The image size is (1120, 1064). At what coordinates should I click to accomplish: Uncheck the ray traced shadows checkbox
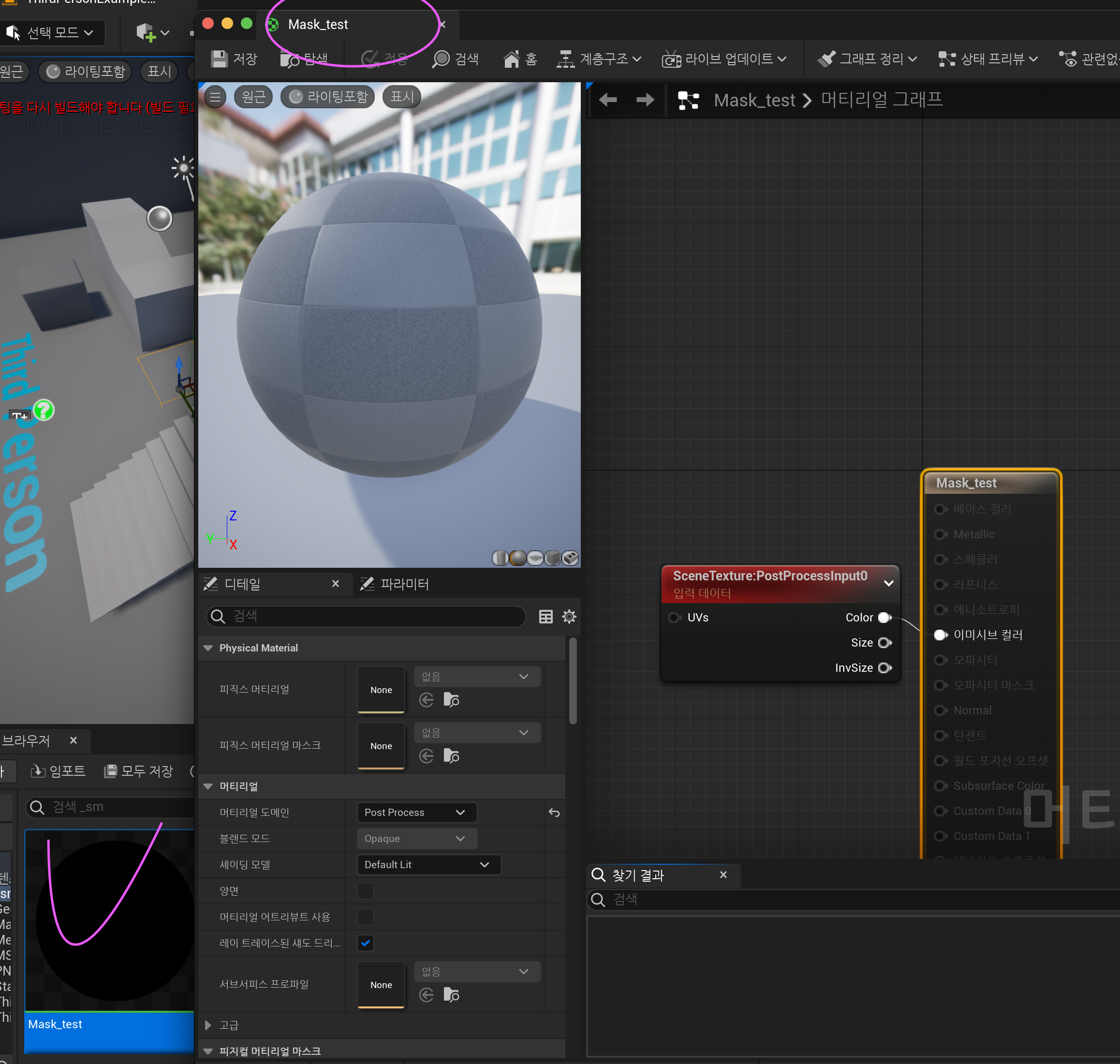pos(366,943)
